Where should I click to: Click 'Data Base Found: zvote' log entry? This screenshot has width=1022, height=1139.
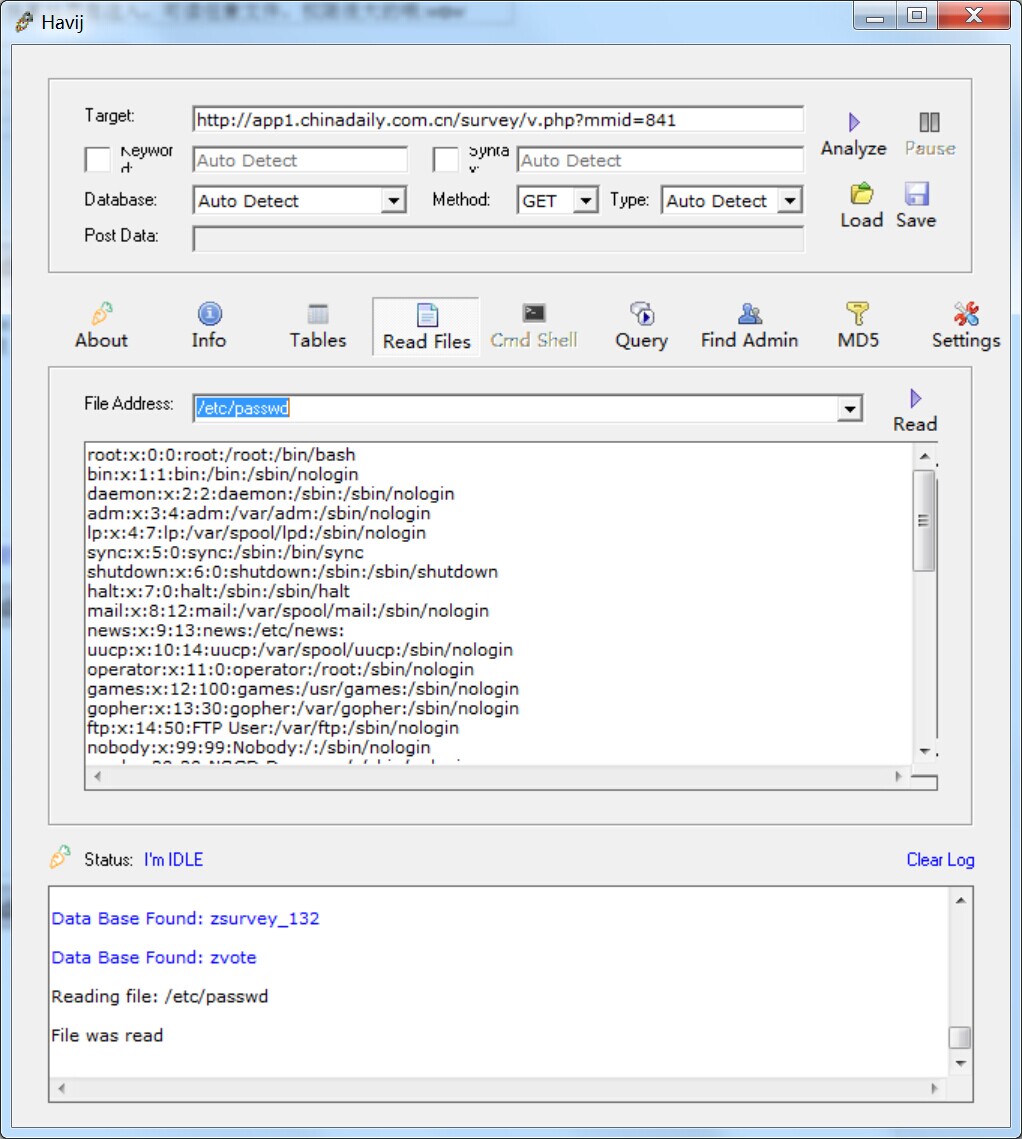[154, 957]
